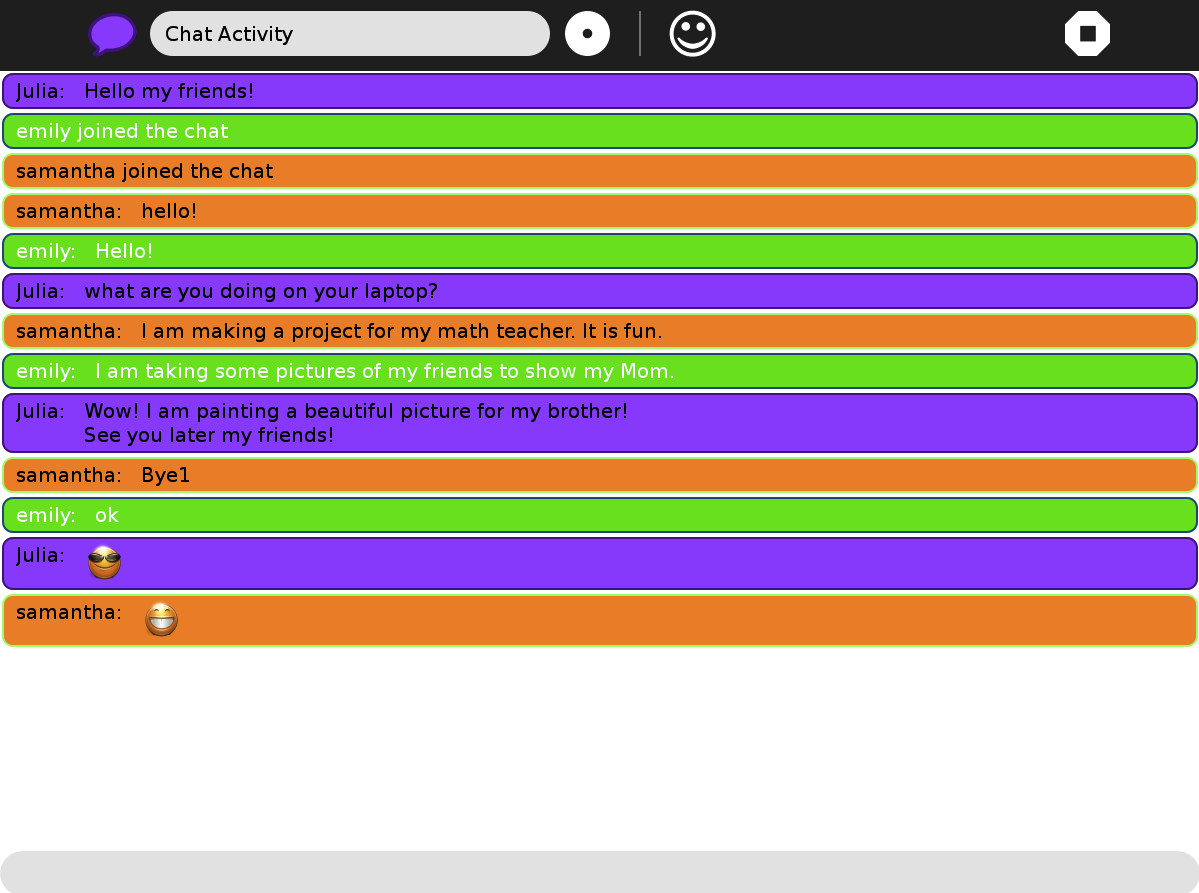Image resolution: width=1199 pixels, height=893 pixels.
Task: Click Julia's laptop question message
Action: (260, 291)
